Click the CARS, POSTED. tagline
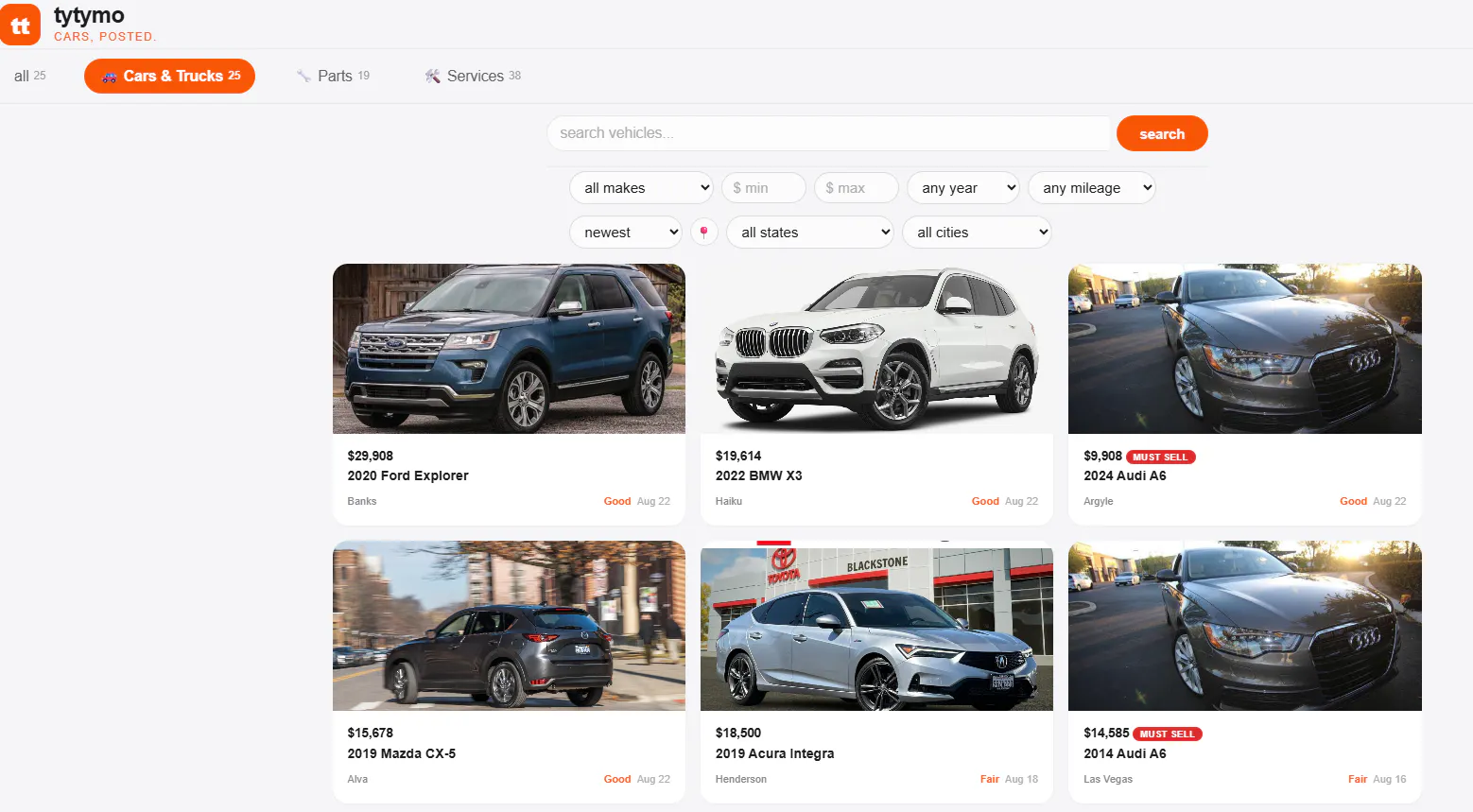1473x812 pixels. coord(105,37)
